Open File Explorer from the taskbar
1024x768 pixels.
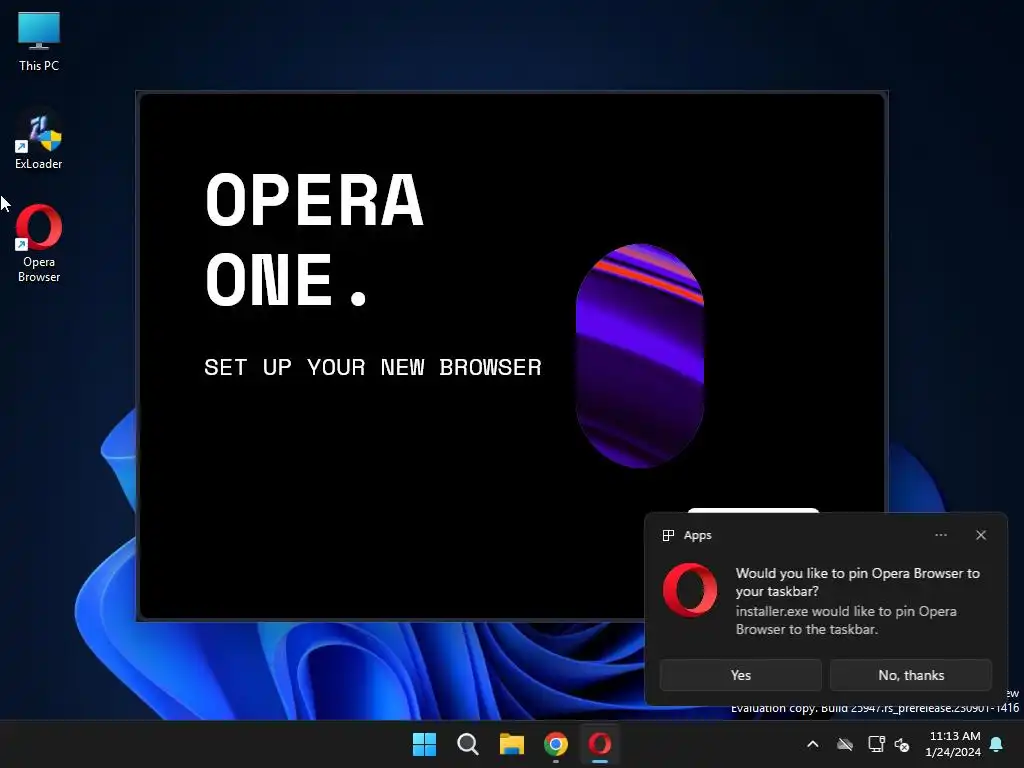click(x=512, y=744)
